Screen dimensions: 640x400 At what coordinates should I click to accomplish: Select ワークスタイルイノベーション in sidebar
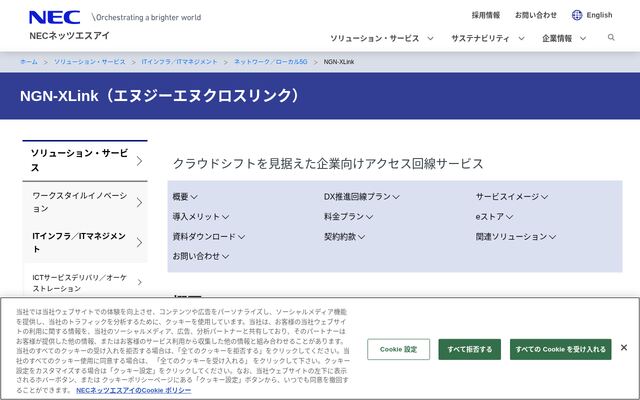coord(85,202)
